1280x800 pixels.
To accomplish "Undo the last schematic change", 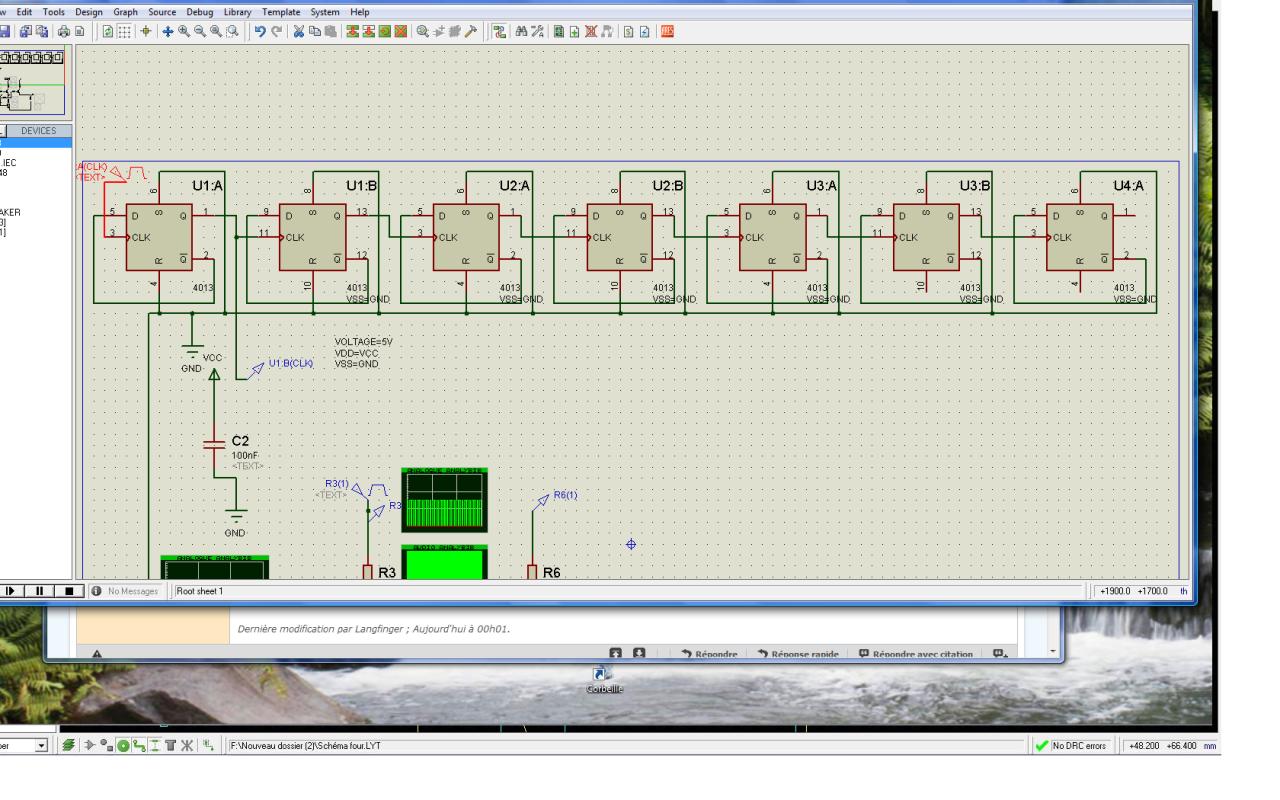I will click(260, 31).
